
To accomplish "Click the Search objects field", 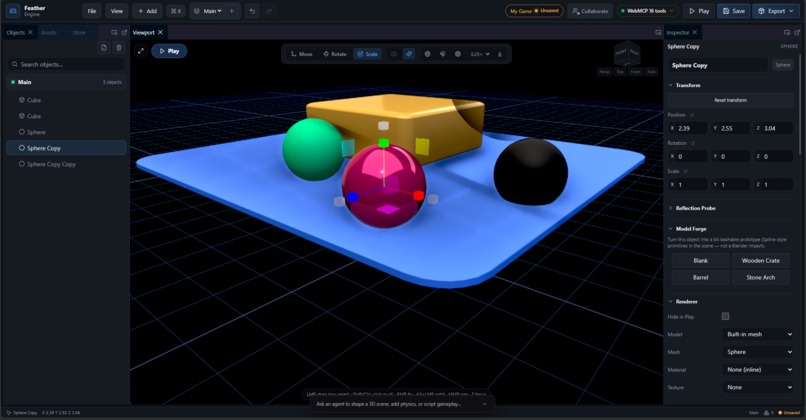I will coord(67,64).
